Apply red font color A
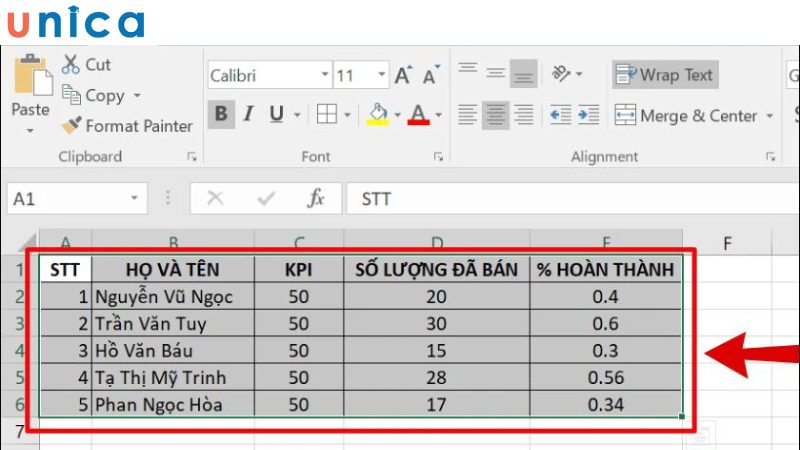The image size is (800, 450). pos(418,114)
